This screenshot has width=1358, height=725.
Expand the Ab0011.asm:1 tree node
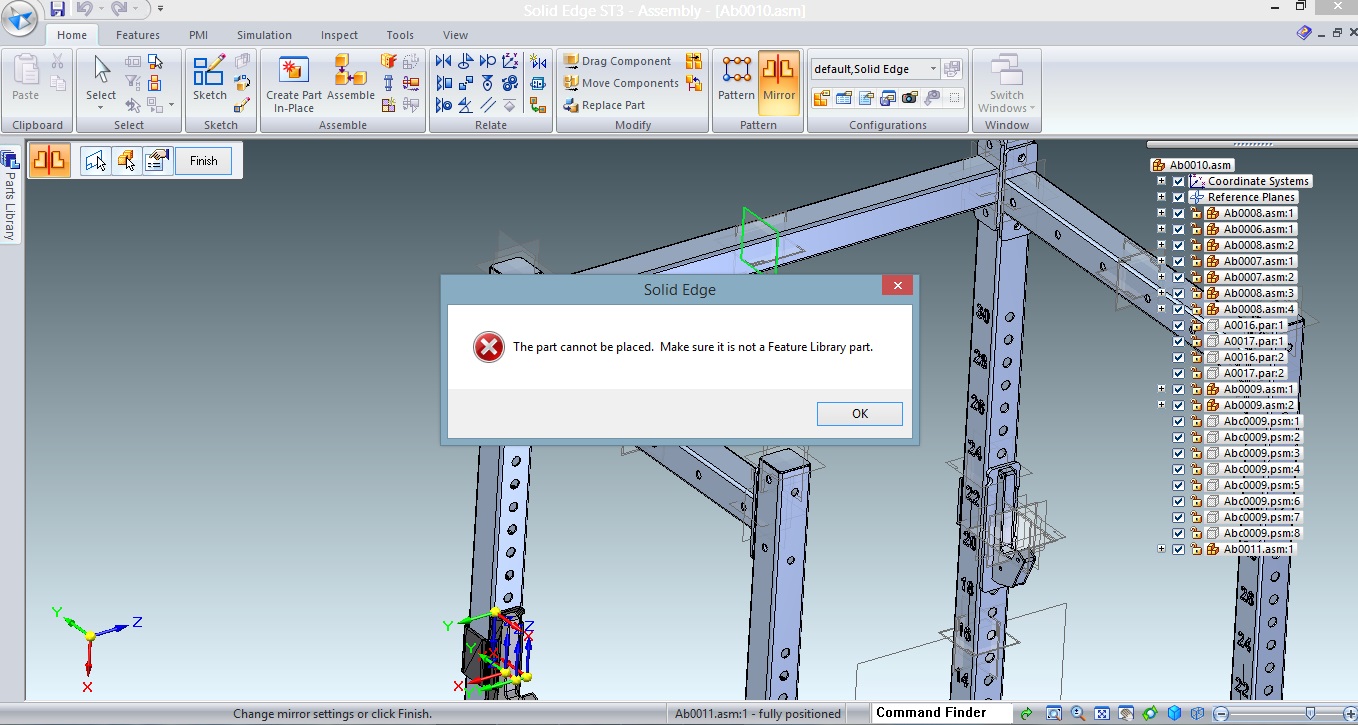coord(1161,549)
